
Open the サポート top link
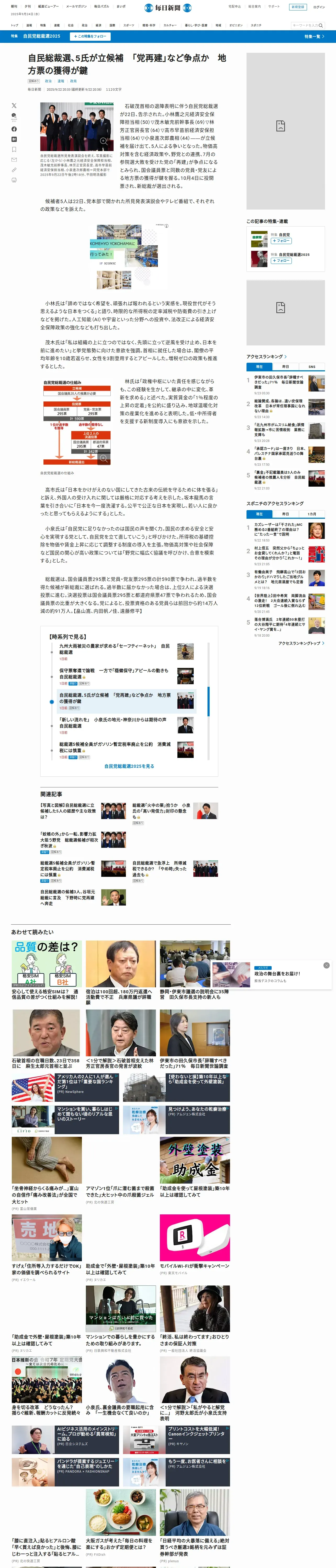coord(274,7)
